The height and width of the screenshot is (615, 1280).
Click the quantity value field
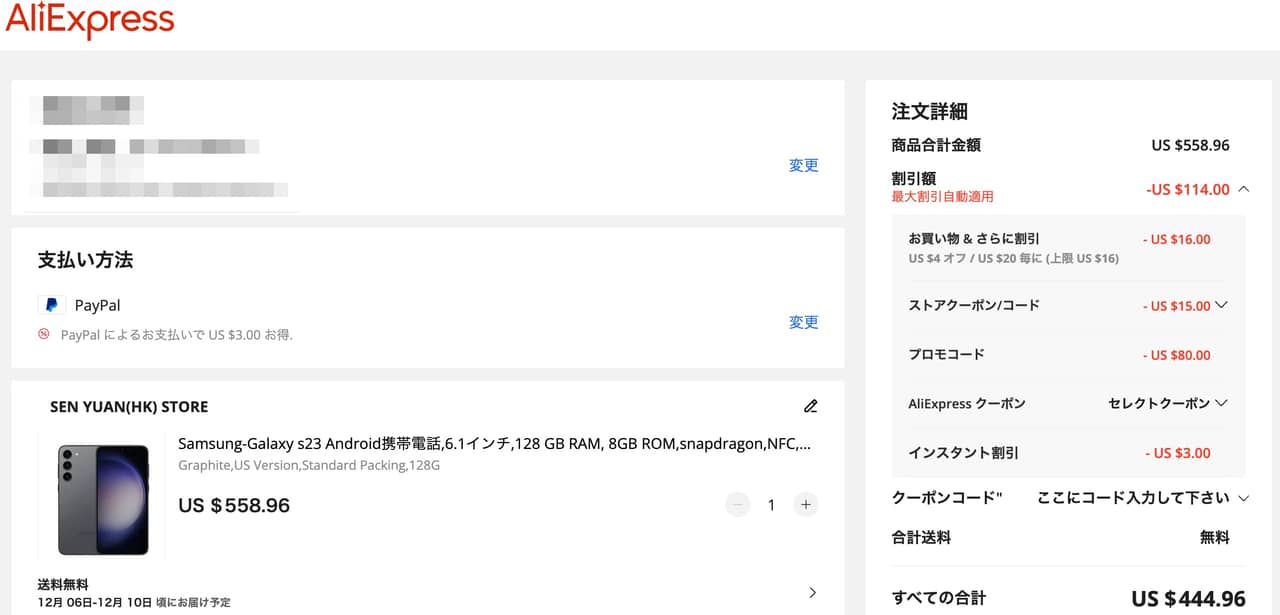pos(771,505)
